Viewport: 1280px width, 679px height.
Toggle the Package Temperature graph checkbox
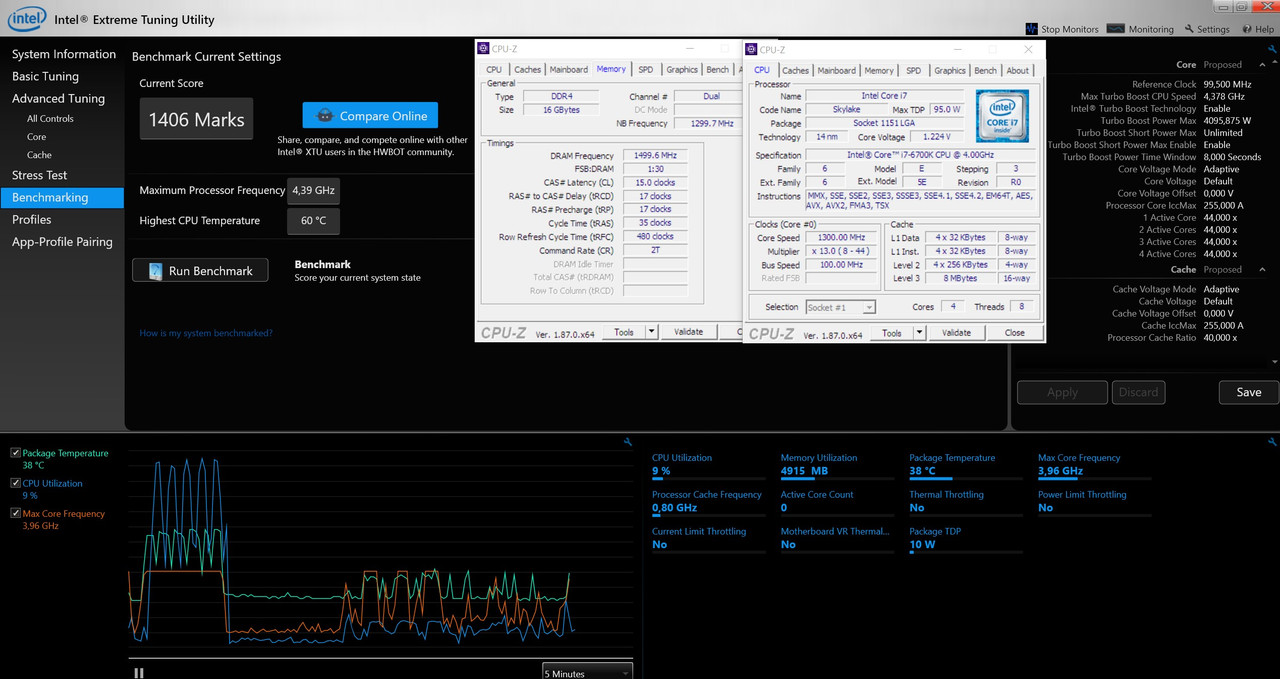pos(16,453)
